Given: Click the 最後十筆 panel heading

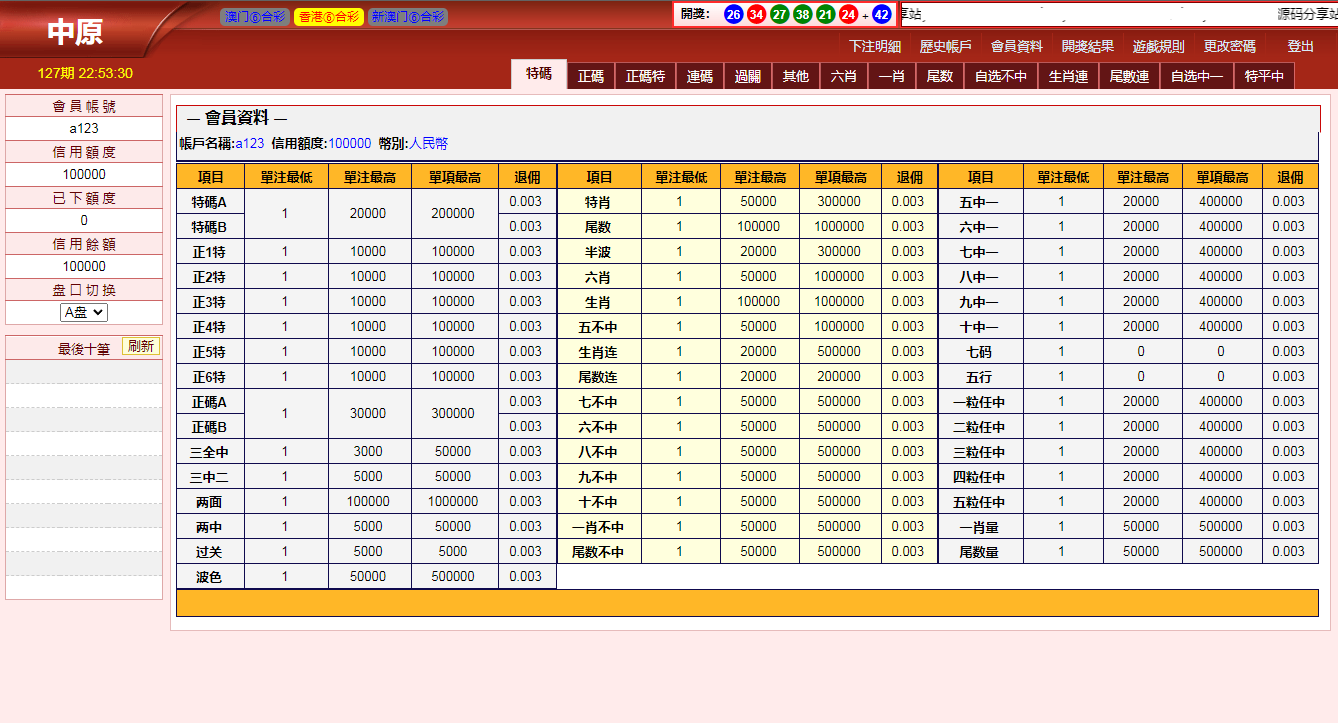Looking at the screenshot, I should [84, 349].
